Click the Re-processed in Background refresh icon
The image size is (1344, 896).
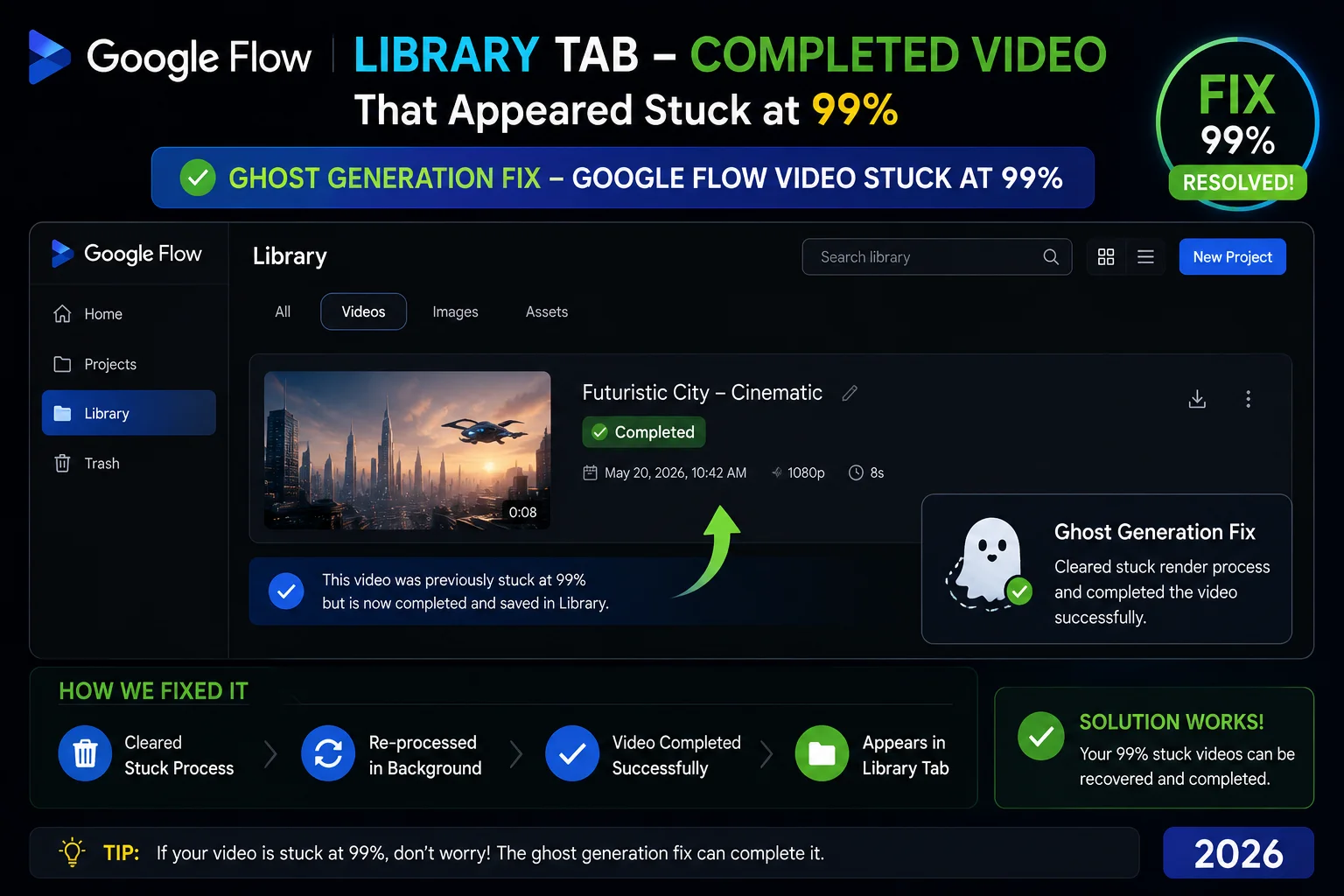click(328, 753)
